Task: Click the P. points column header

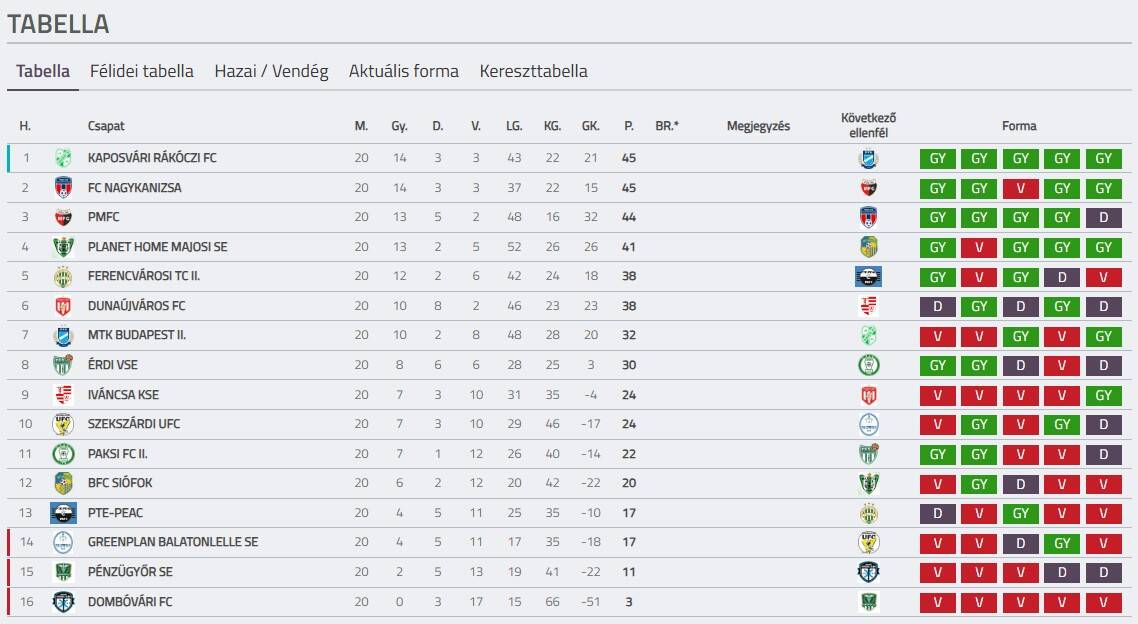Action: (x=629, y=126)
